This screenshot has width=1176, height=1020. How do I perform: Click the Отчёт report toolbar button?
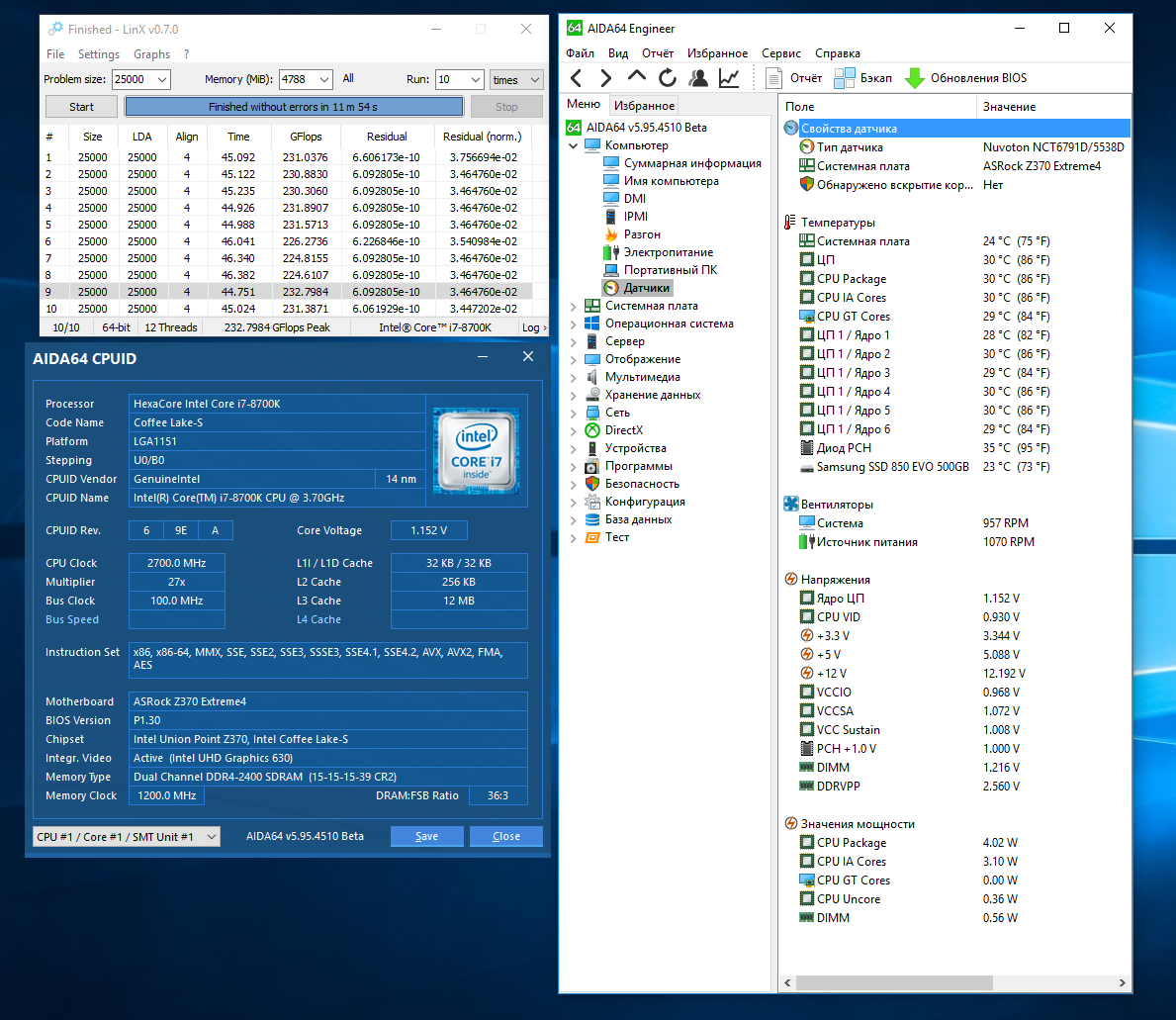coord(793,78)
